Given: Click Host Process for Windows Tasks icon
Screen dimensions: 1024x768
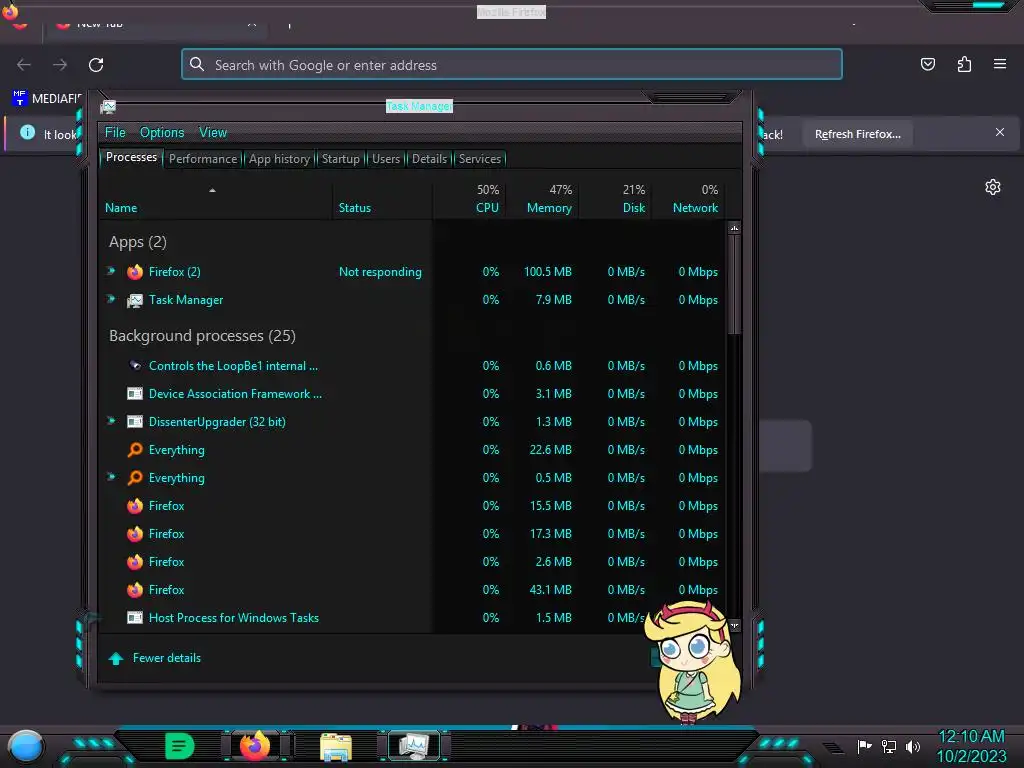Looking at the screenshot, I should pos(135,618).
